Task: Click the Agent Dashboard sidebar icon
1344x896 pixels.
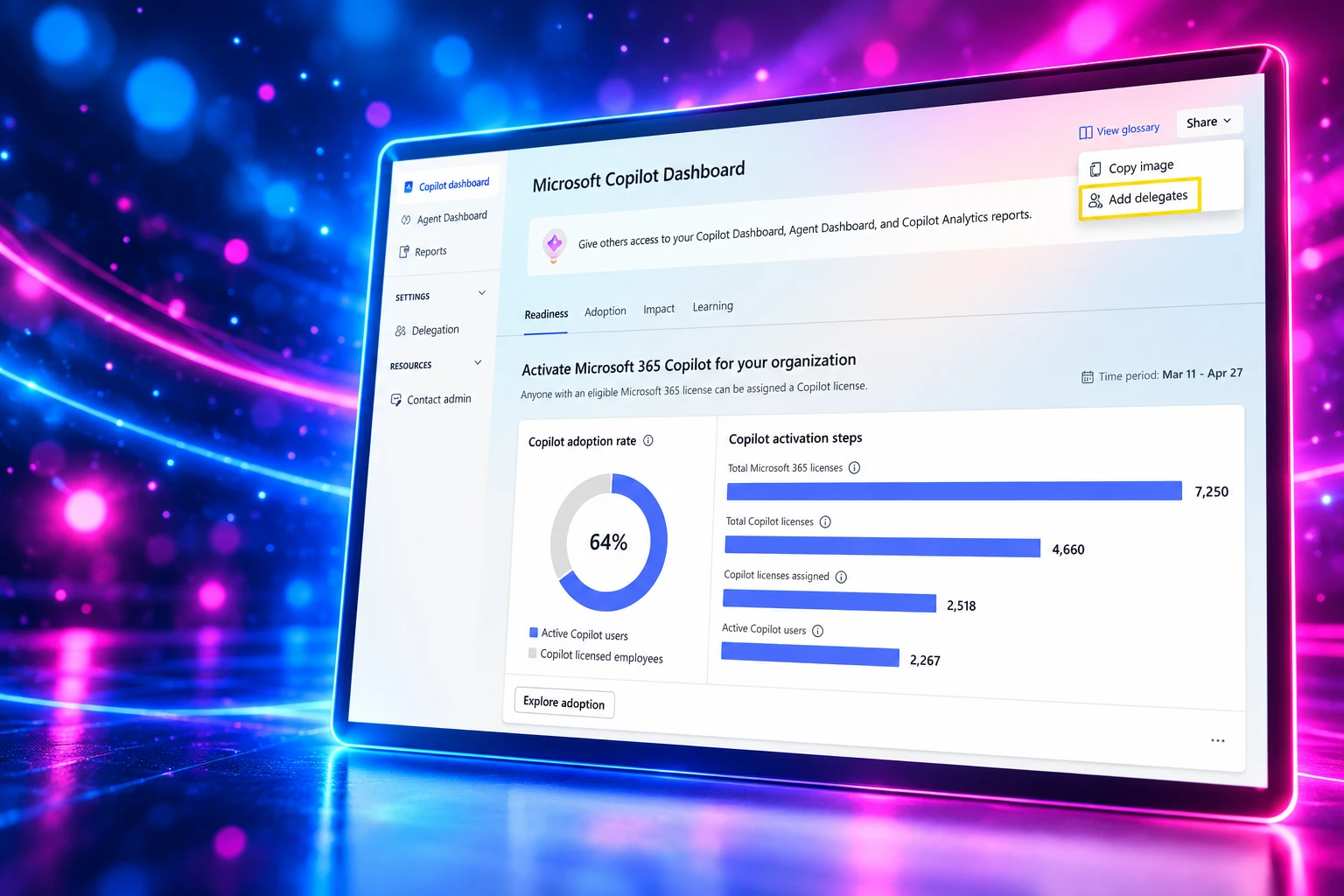Action: 406,220
